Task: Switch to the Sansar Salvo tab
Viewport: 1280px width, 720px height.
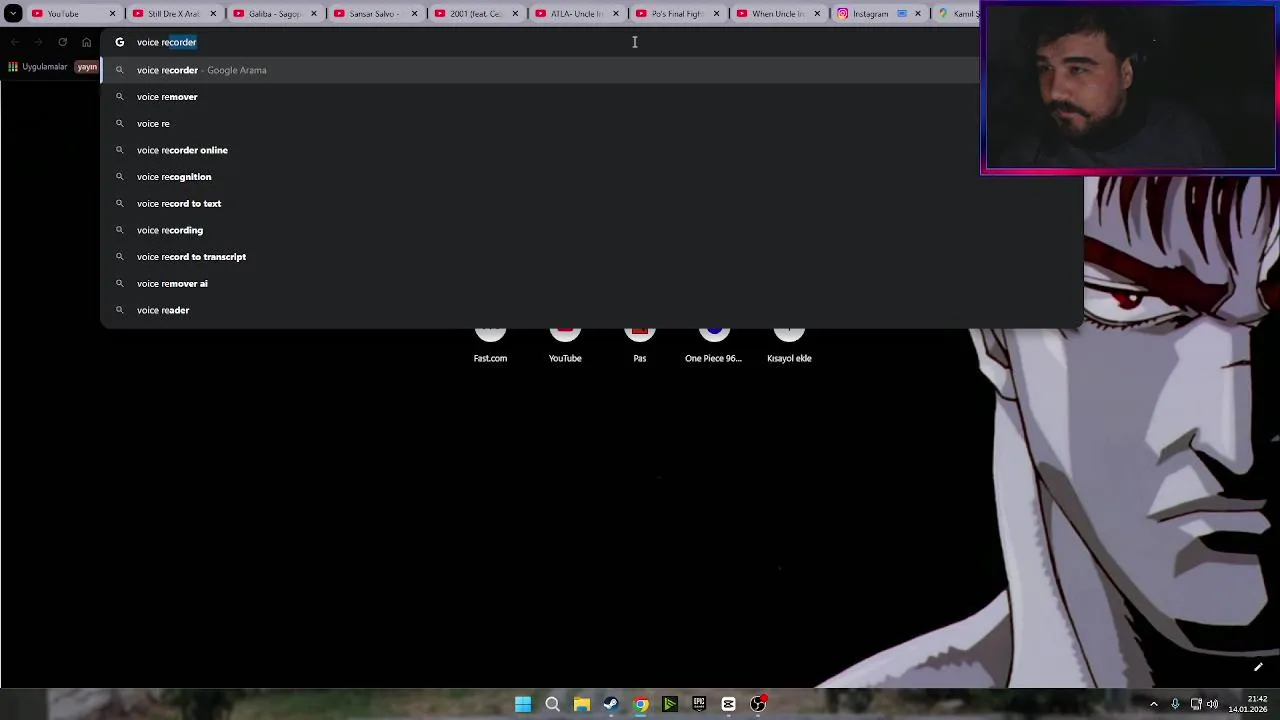Action: click(374, 14)
